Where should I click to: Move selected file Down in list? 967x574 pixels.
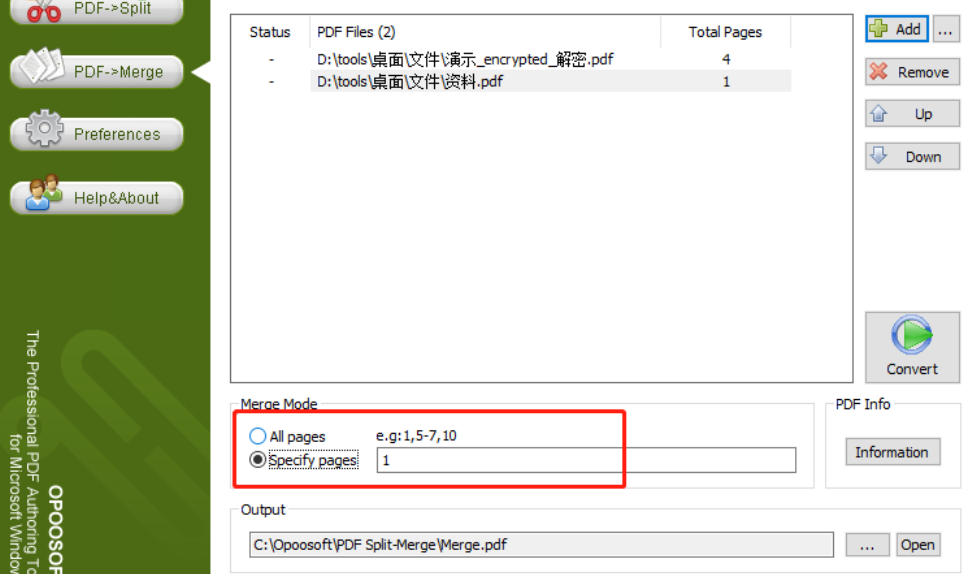(912, 157)
